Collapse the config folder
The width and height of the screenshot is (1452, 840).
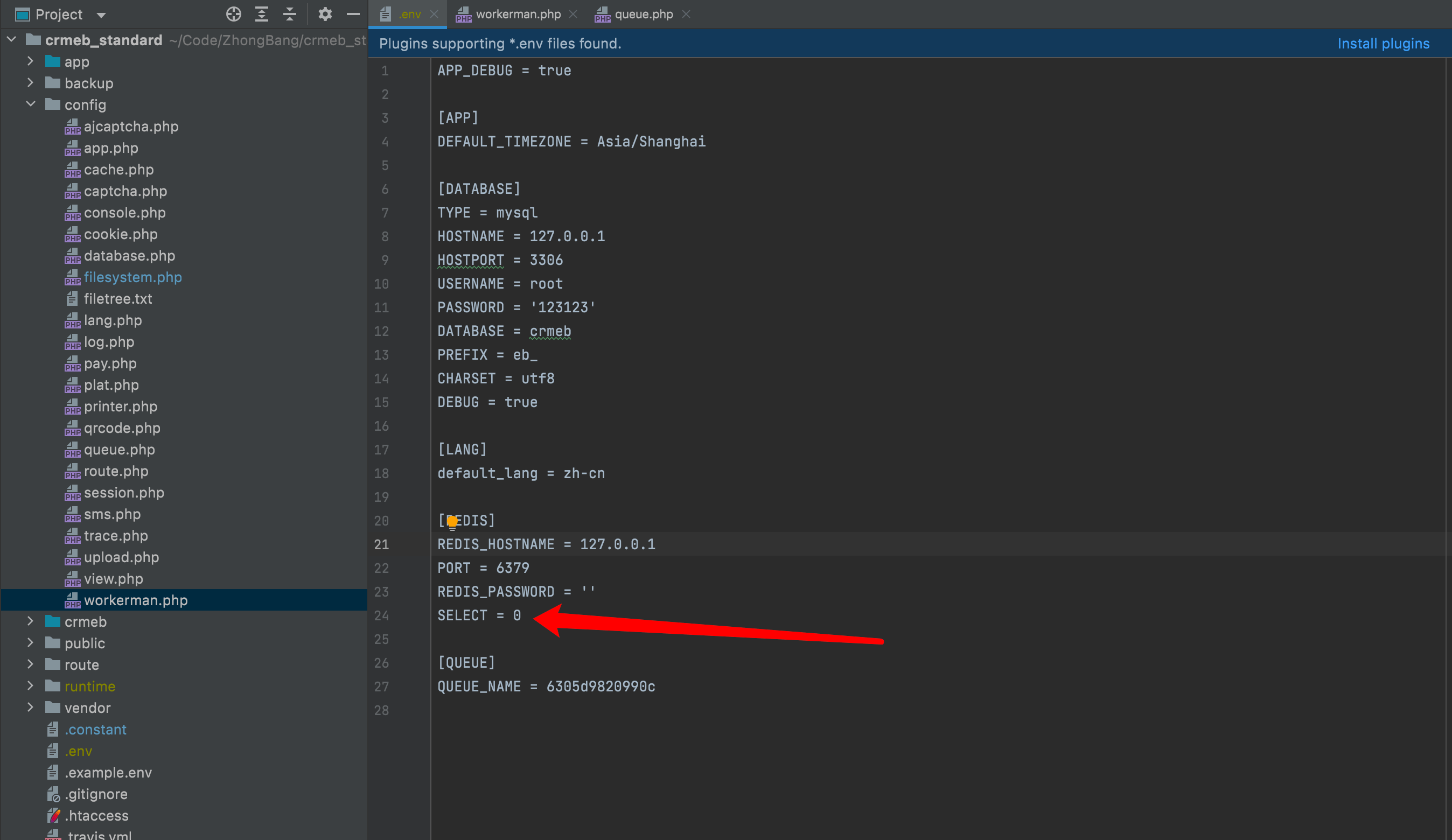coord(31,104)
